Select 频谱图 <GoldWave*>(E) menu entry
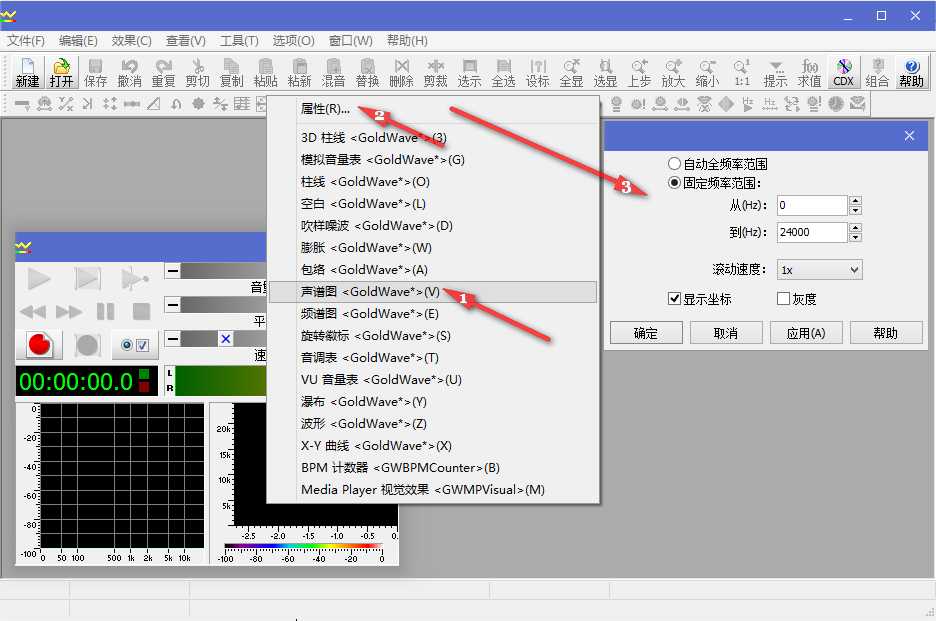Screen dimensions: 936x621 433,313
